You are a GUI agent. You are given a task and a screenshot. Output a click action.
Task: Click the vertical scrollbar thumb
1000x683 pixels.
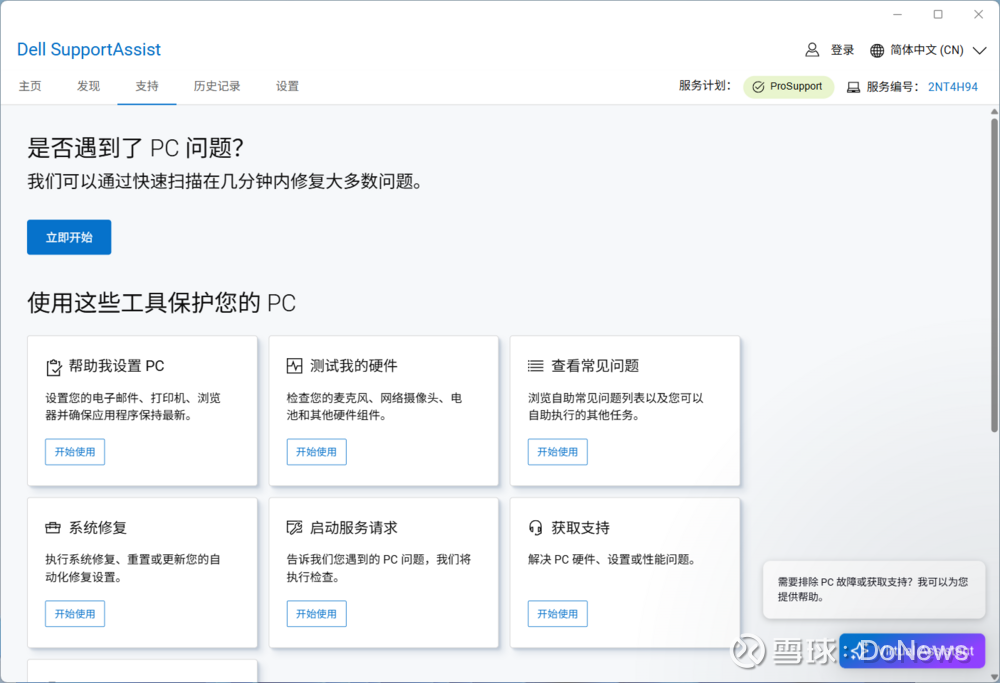[994, 274]
